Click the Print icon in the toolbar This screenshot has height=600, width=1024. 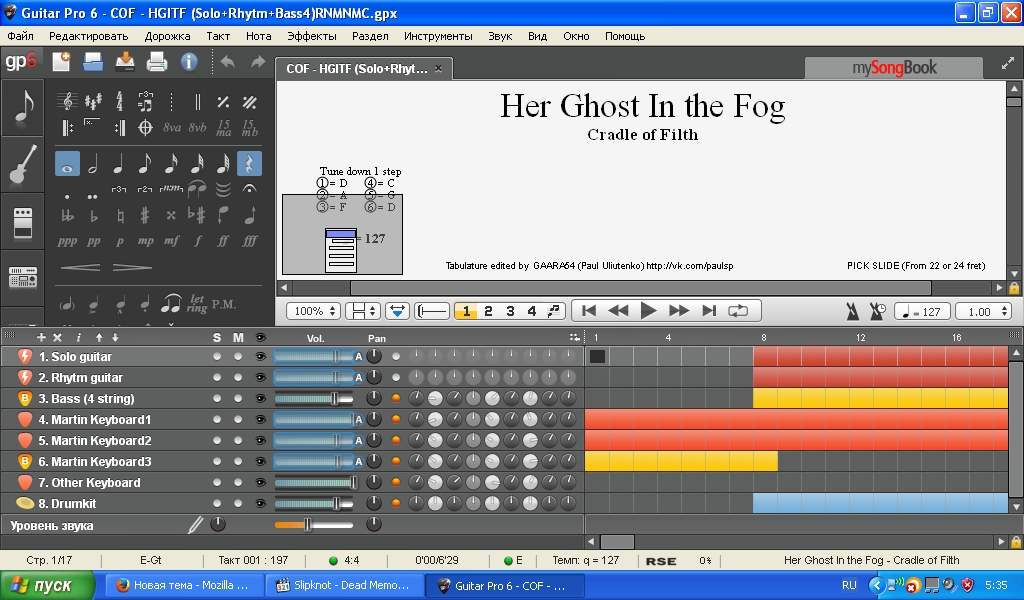tap(157, 62)
